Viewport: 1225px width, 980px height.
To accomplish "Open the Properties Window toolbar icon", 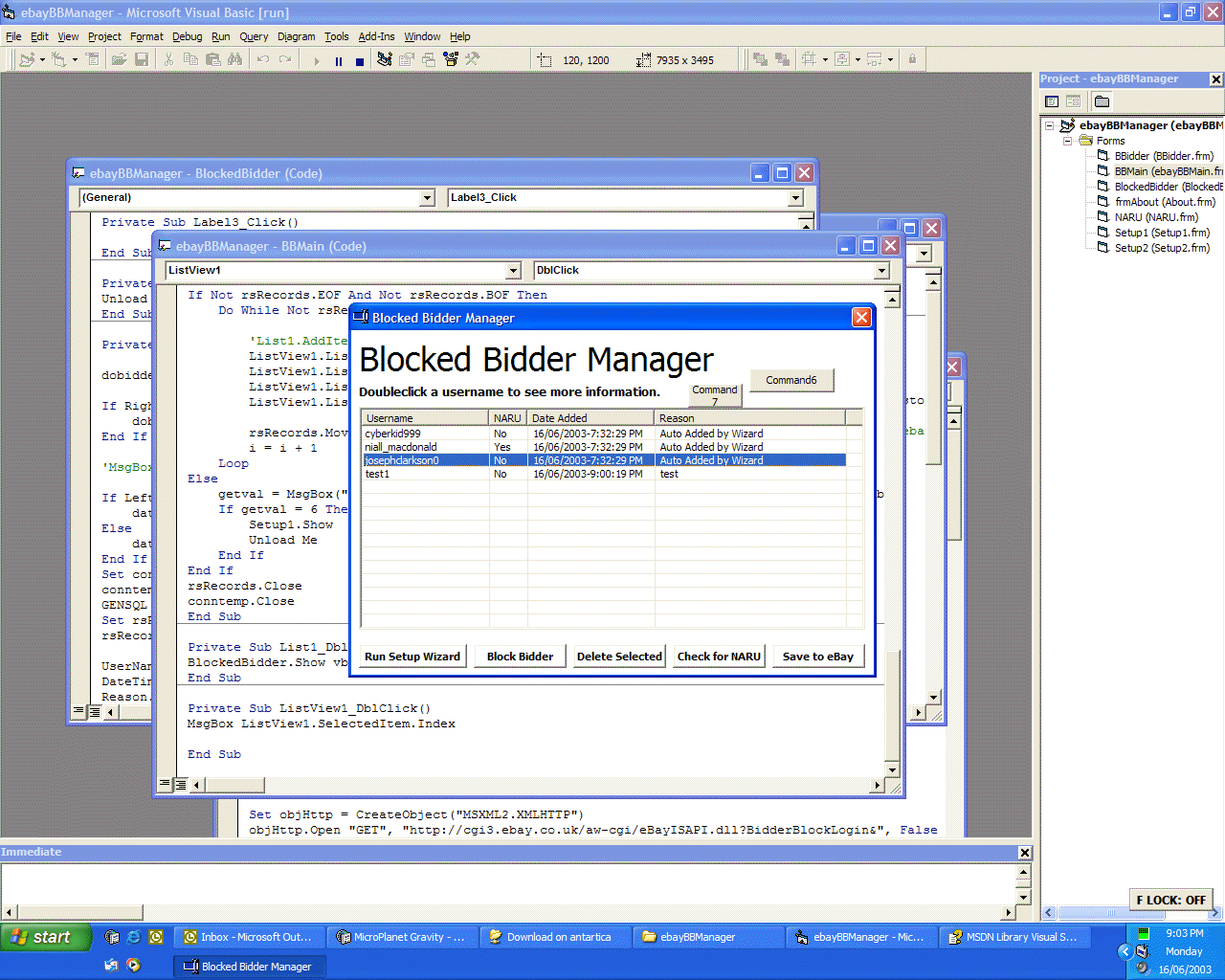I will (407, 59).
